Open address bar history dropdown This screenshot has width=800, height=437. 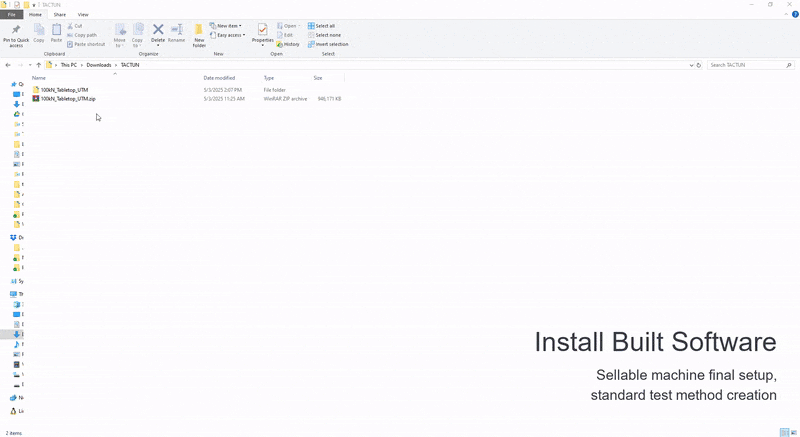click(x=691, y=65)
